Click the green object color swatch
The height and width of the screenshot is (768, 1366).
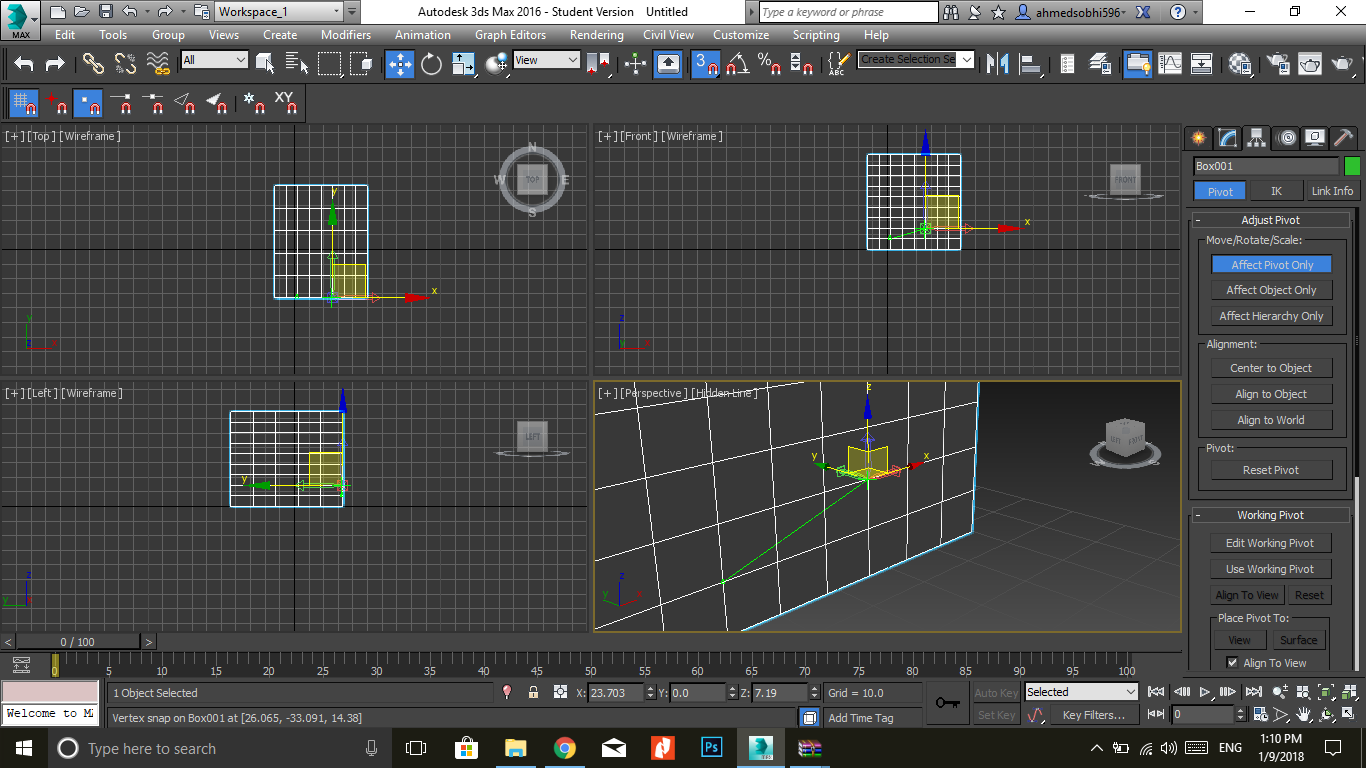coord(1352,166)
